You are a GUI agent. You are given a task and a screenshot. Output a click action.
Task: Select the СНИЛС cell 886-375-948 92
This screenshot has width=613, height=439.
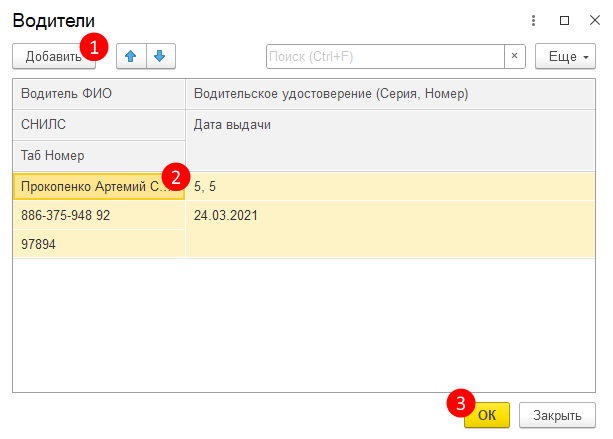[99, 215]
